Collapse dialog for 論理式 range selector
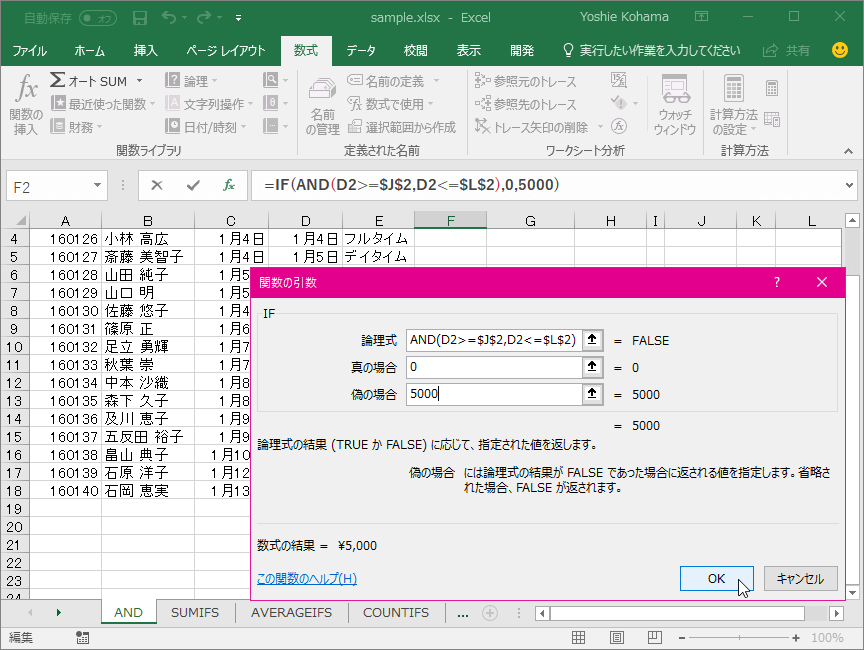Screen dimensions: 864x650 [592, 340]
